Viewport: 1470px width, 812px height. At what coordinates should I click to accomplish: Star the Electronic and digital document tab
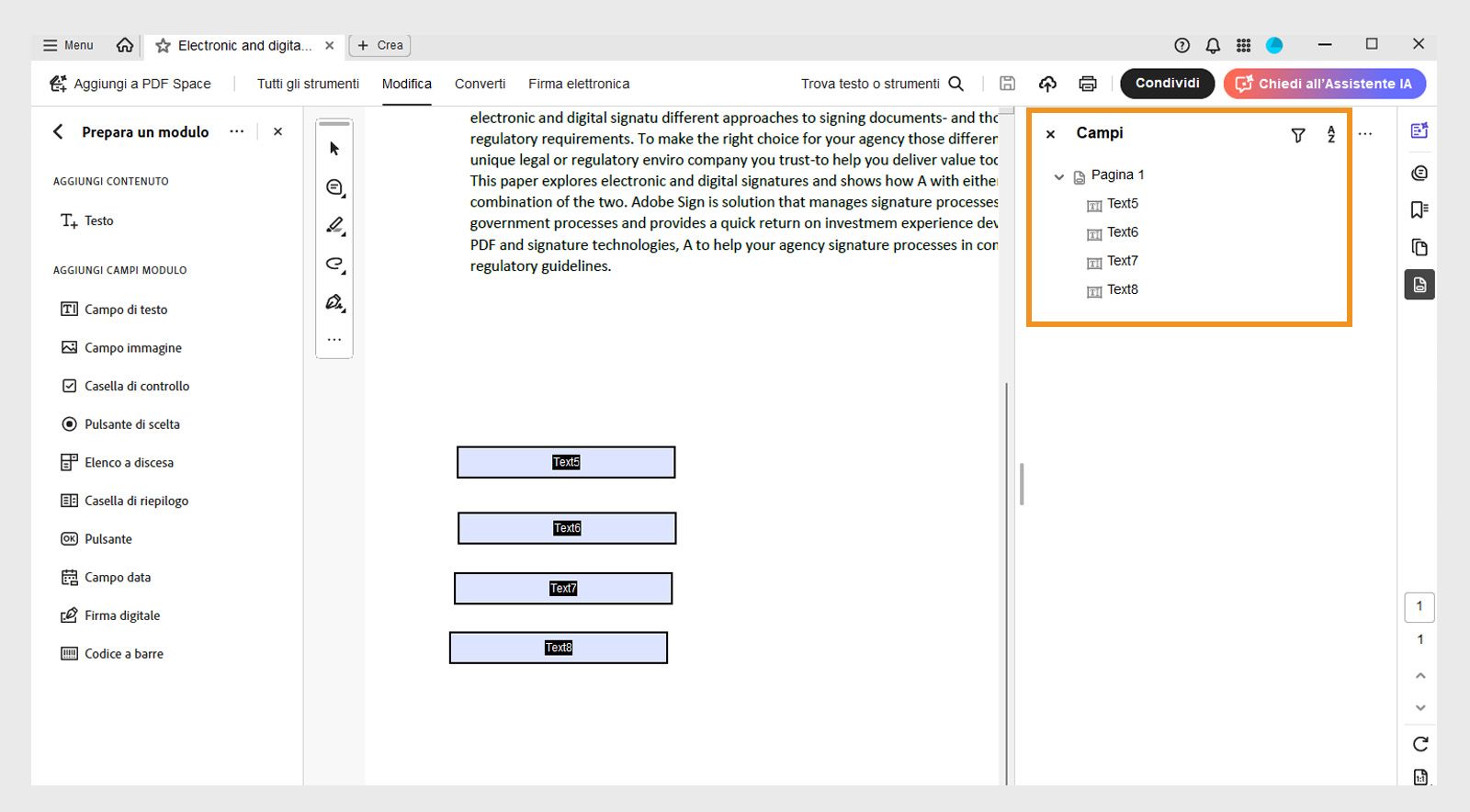coord(163,46)
